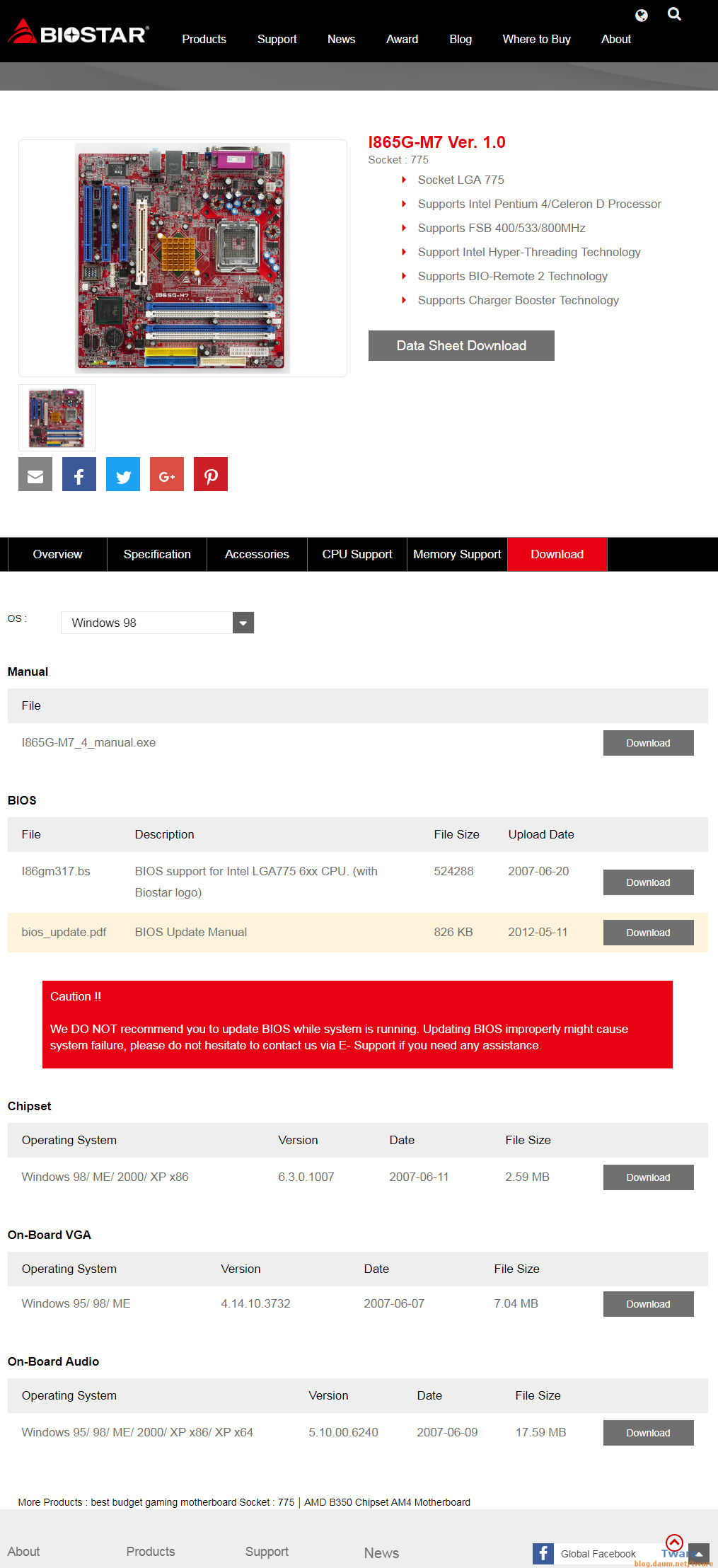The height and width of the screenshot is (1568, 718).
Task: Click the BIOS upload date 2007-06-20
Action: point(538,871)
